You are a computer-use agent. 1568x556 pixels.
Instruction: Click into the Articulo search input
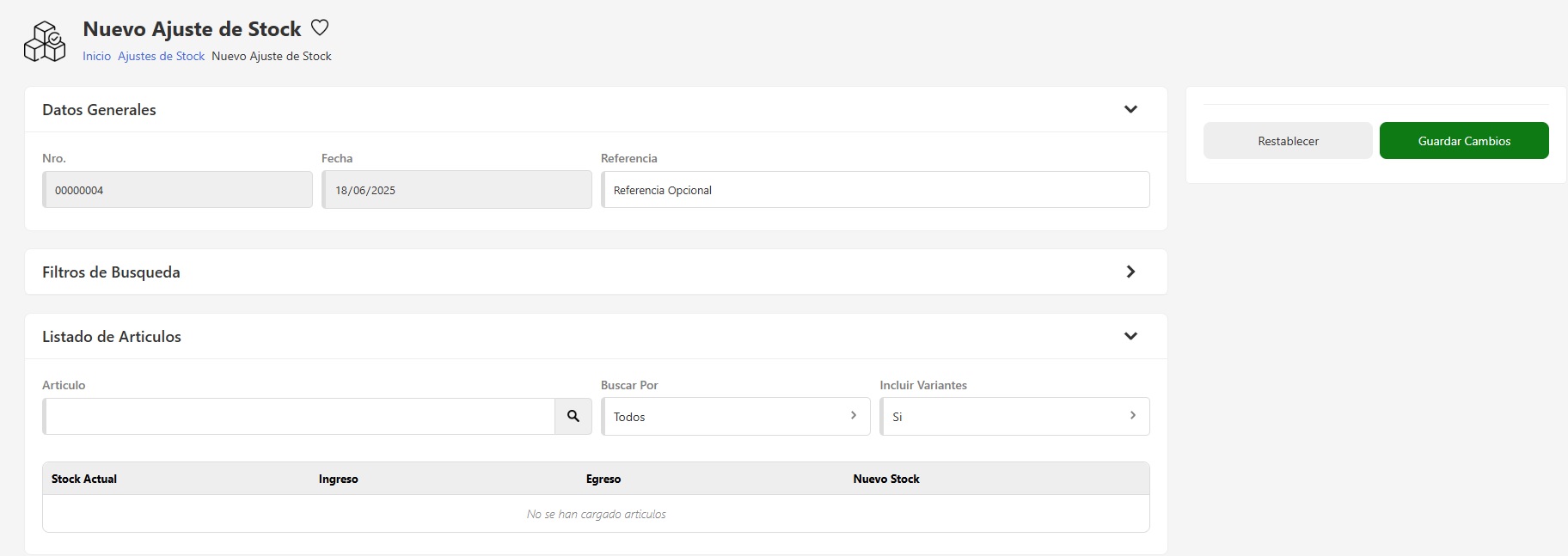coord(299,417)
